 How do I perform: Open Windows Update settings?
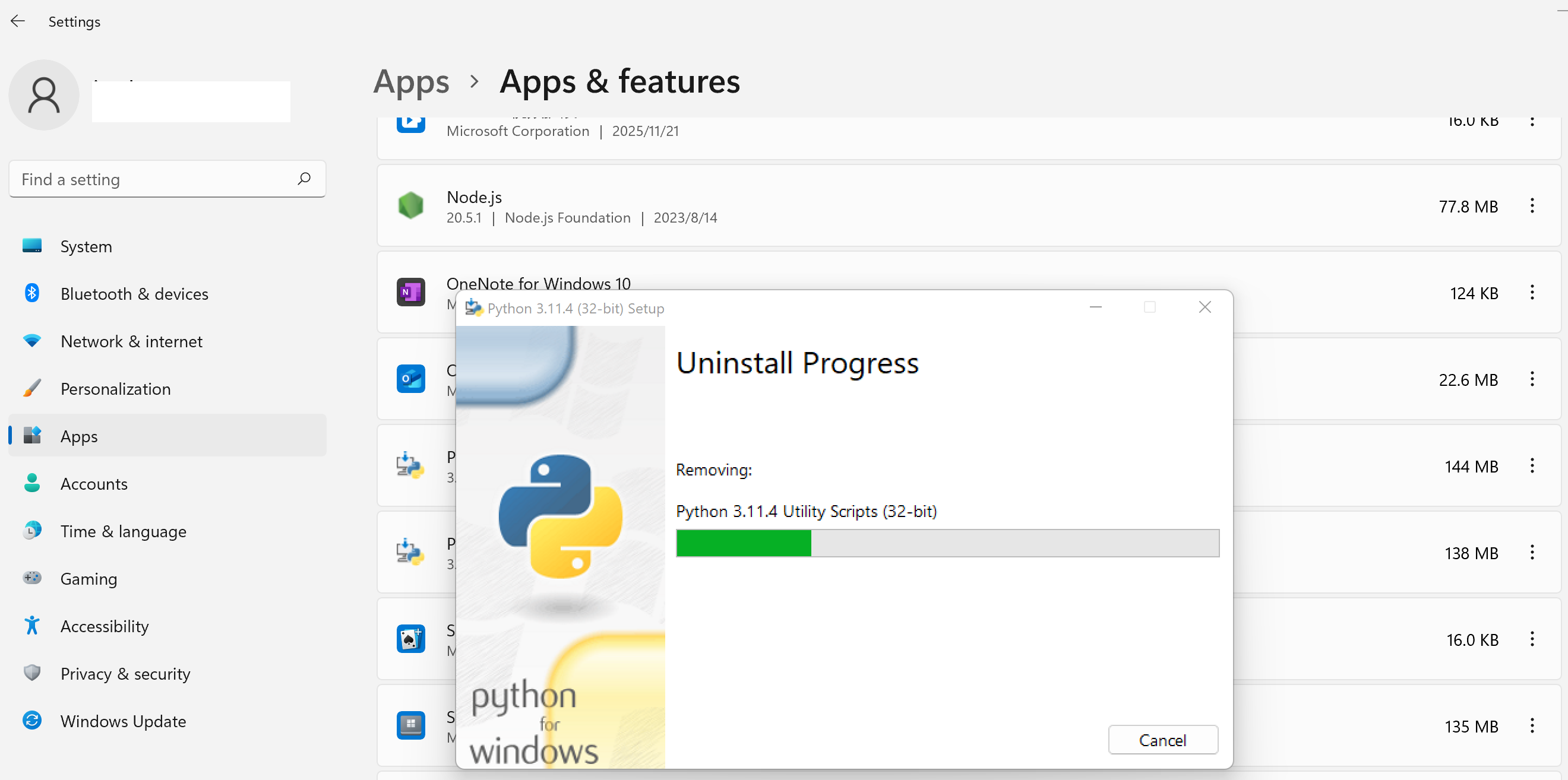167,721
